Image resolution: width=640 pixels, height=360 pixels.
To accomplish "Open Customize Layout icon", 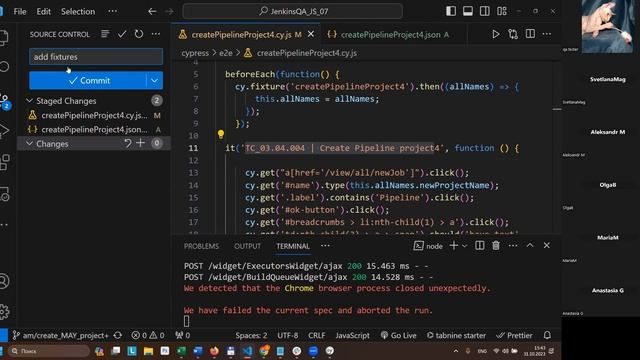I will click(502, 11).
